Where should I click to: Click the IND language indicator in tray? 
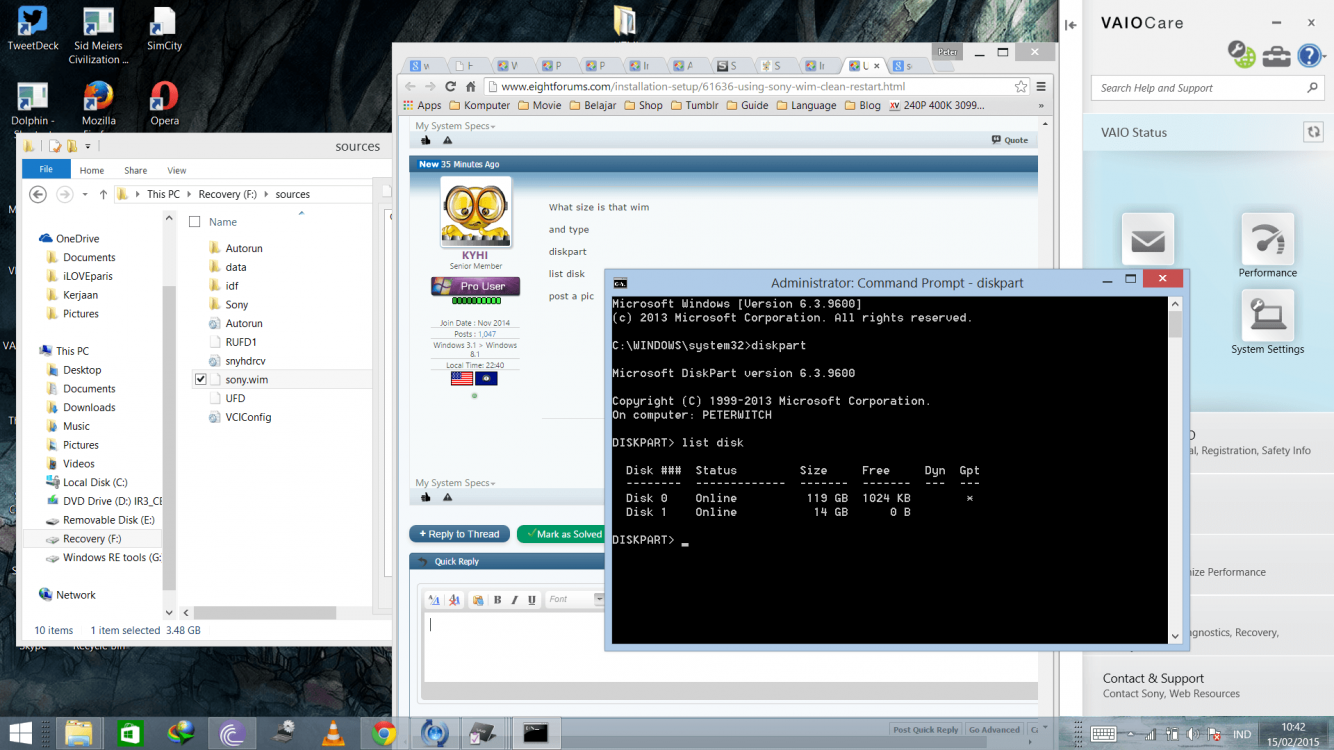[x=1242, y=734]
